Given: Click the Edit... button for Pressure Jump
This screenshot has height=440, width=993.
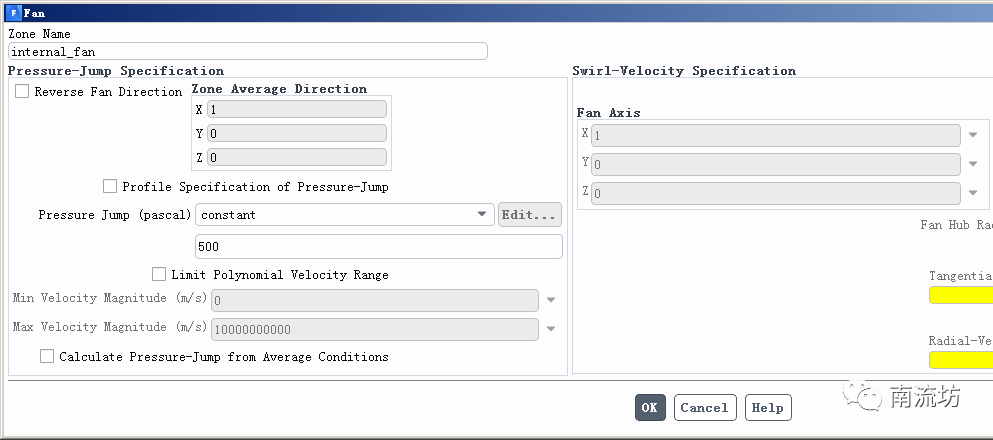Looking at the screenshot, I should point(530,215).
